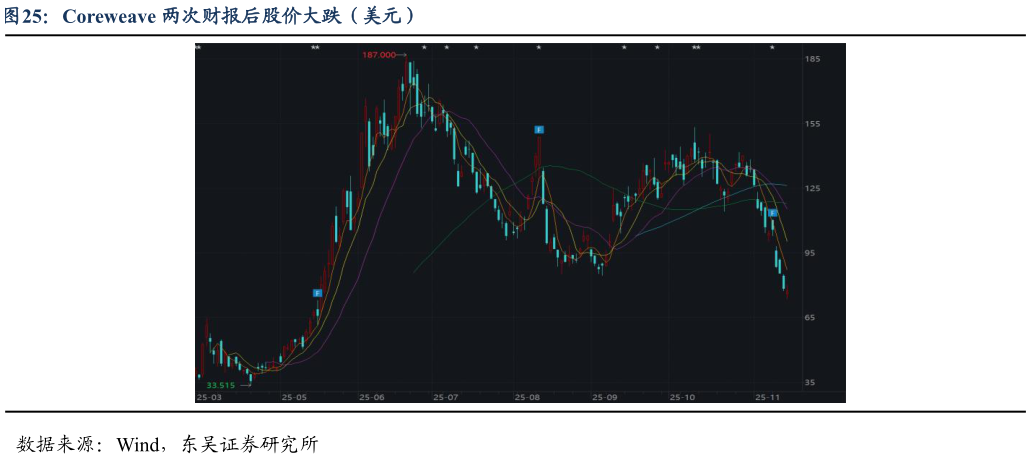Image resolution: width=1031 pixels, height=459 pixels.
Task: Click the 25-08 date axis label
Action: (x=527, y=397)
